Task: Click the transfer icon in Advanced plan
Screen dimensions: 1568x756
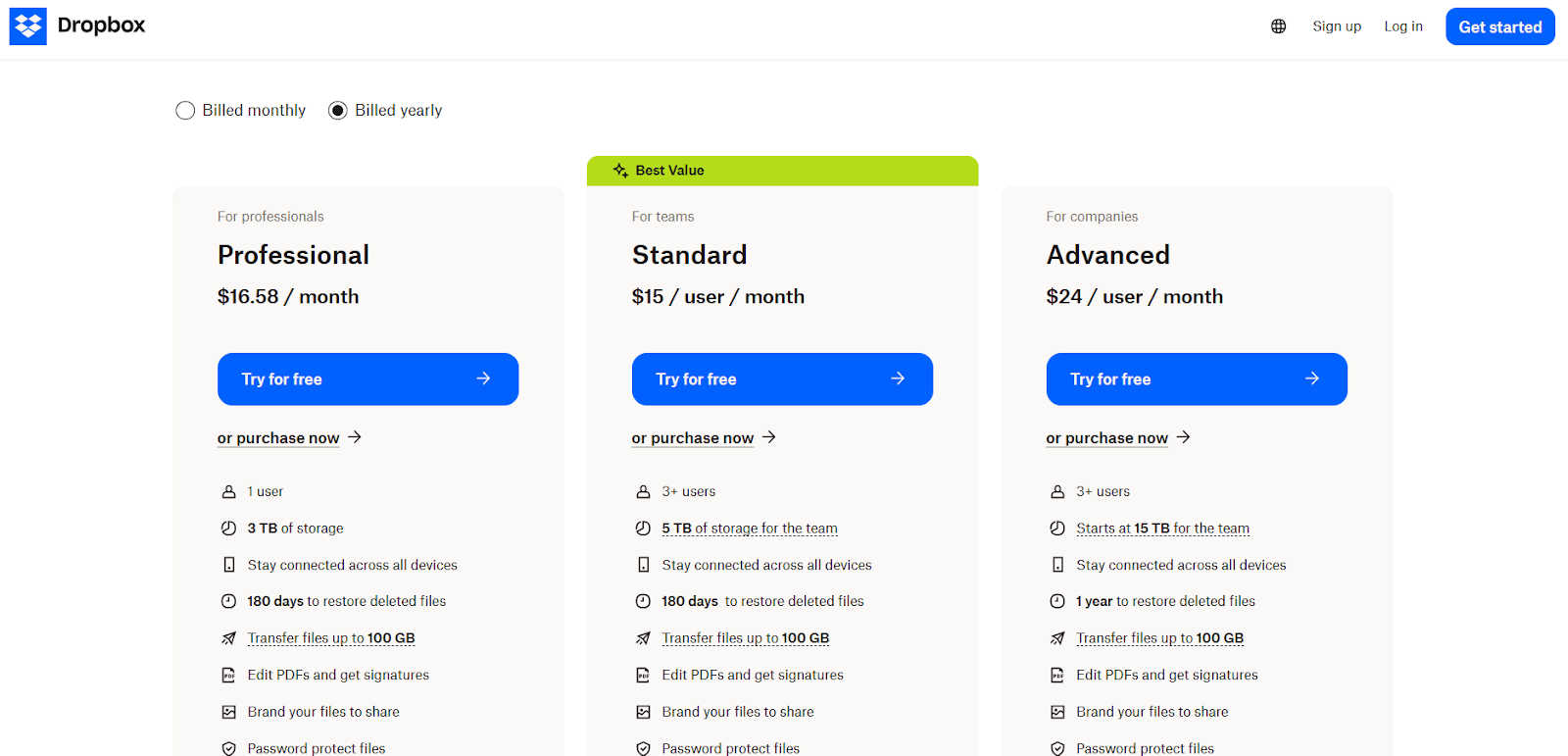Action: [x=1057, y=638]
